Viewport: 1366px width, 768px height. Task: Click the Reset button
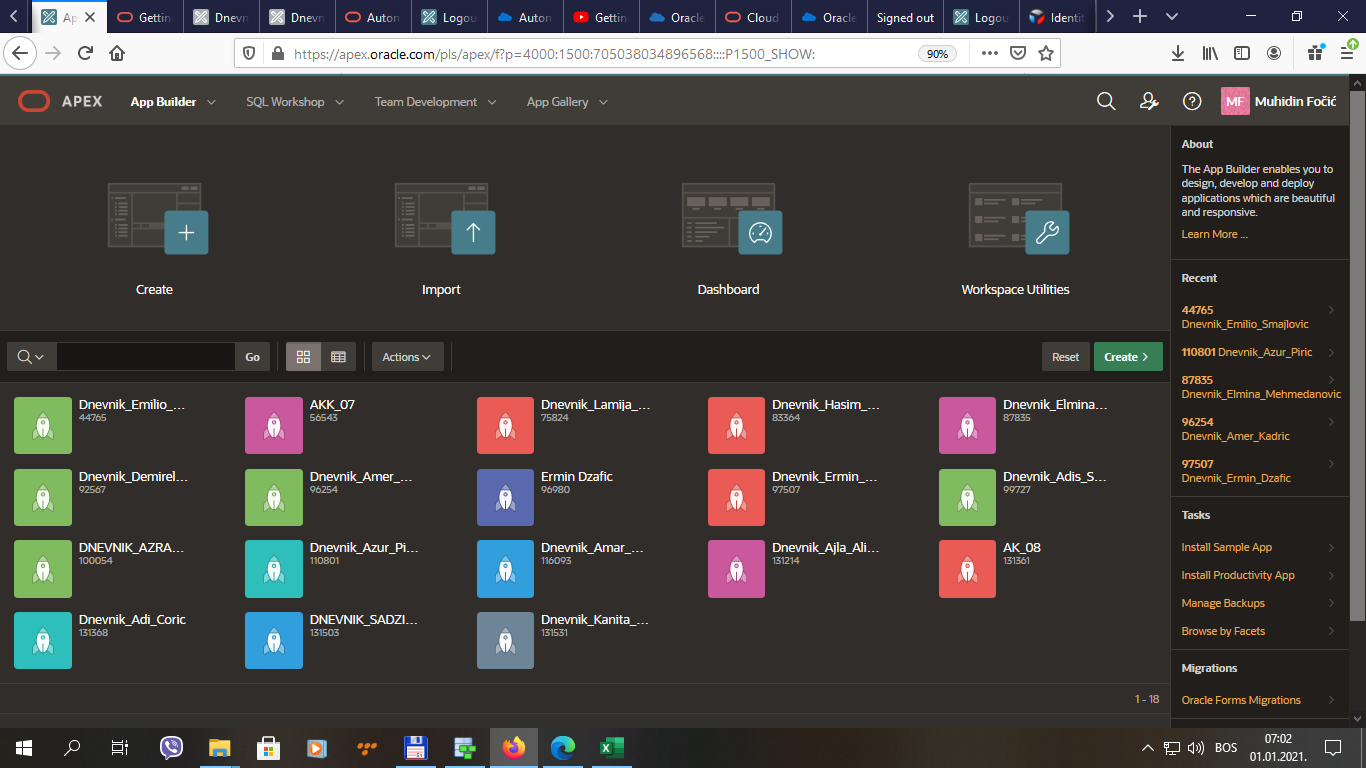(1065, 357)
